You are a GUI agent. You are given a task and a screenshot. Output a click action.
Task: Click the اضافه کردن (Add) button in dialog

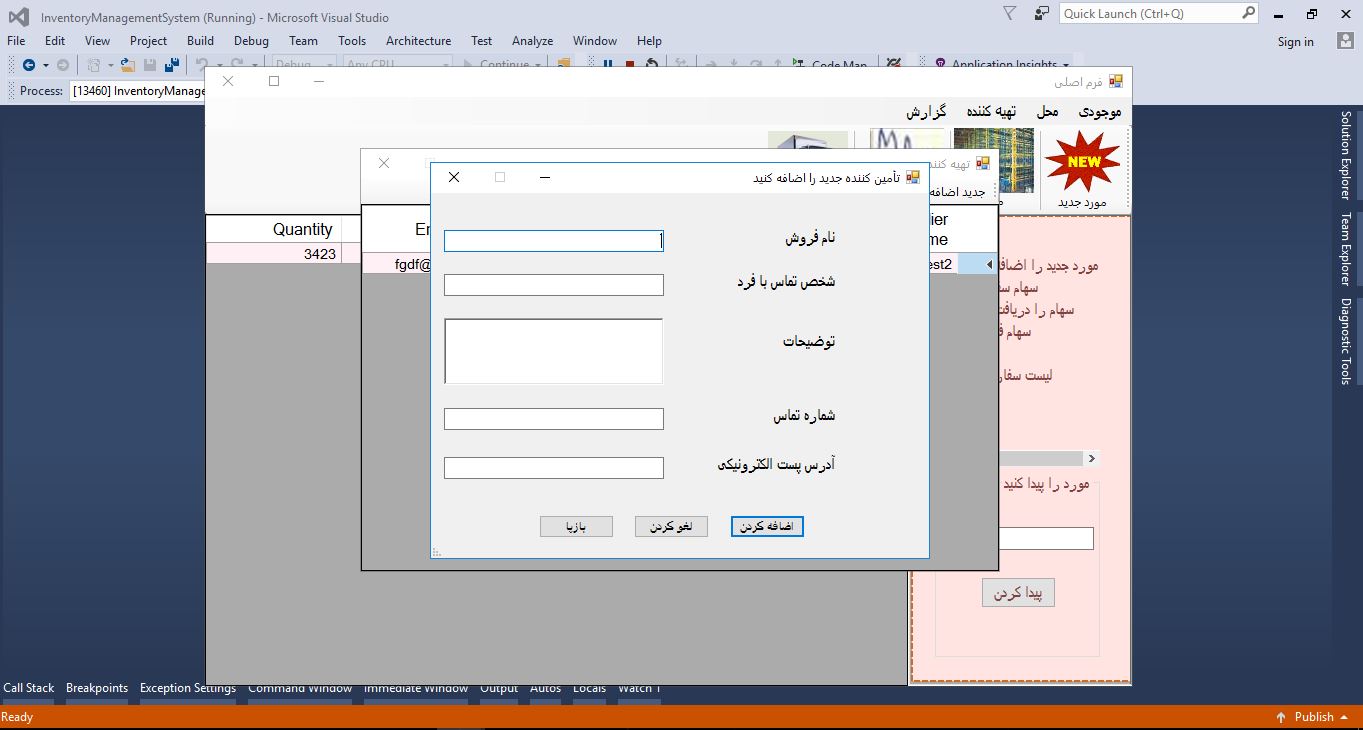(x=767, y=526)
